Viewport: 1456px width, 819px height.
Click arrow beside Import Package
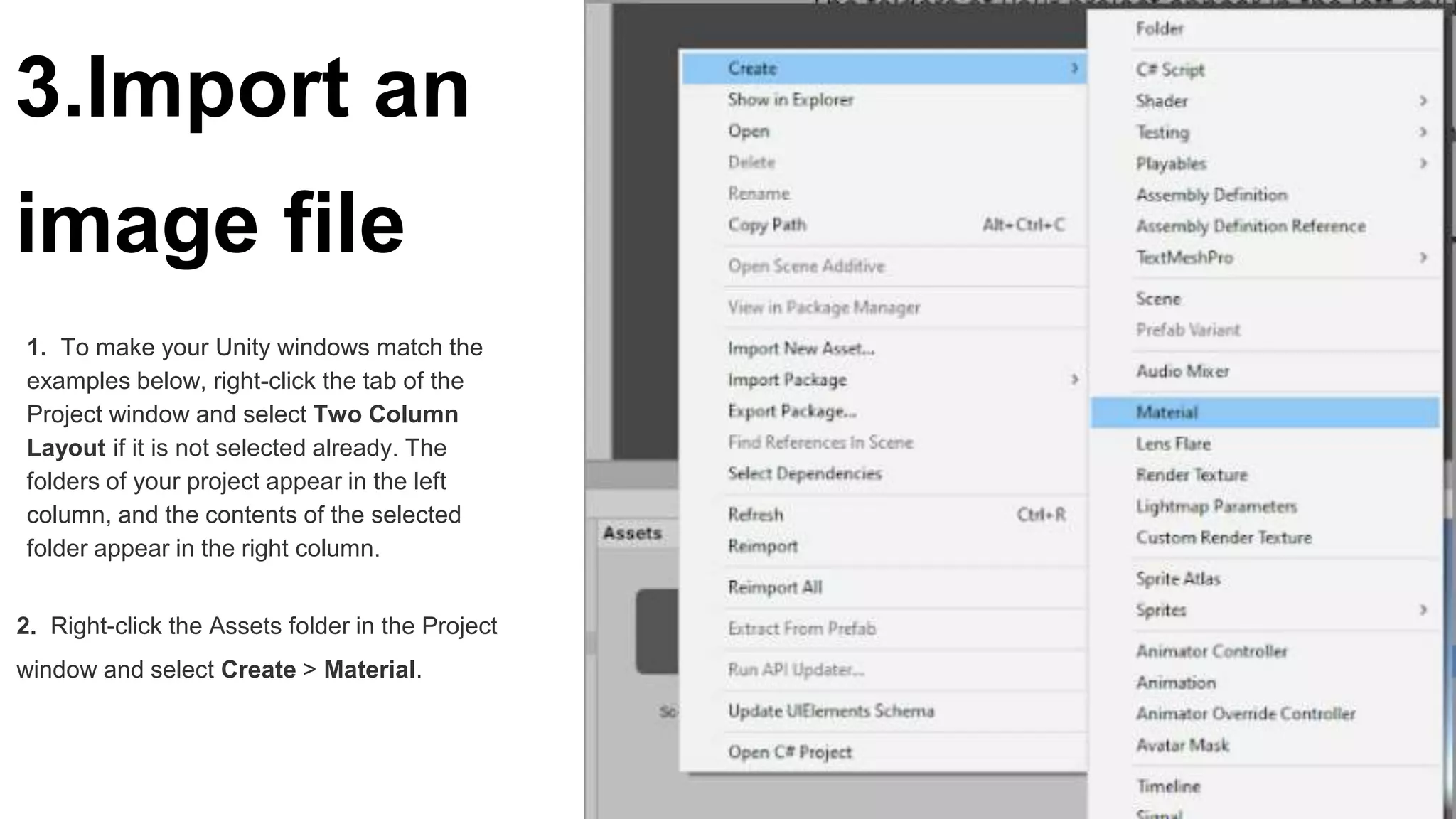point(1074,380)
